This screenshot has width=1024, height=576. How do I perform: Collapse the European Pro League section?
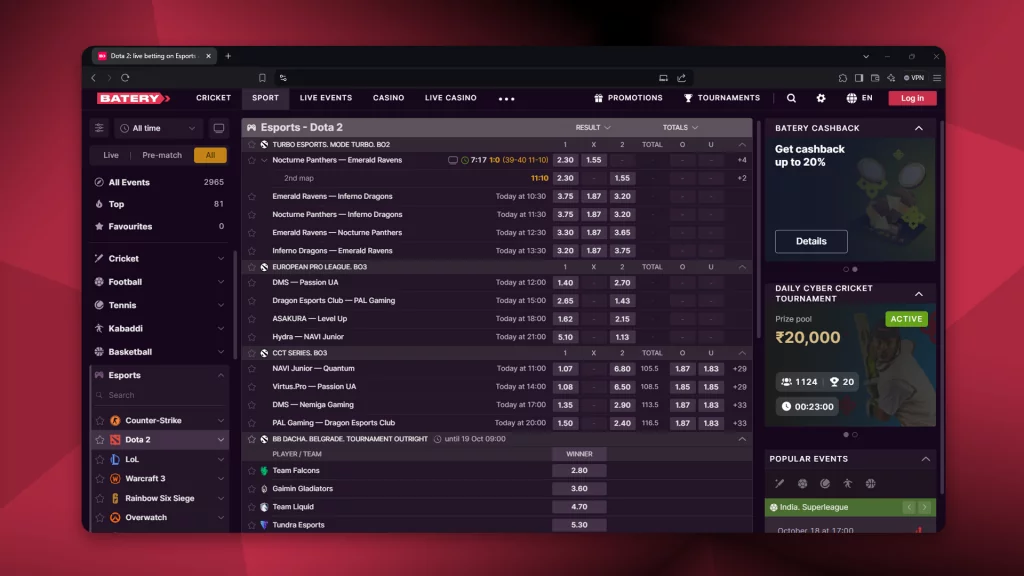[x=742, y=267]
